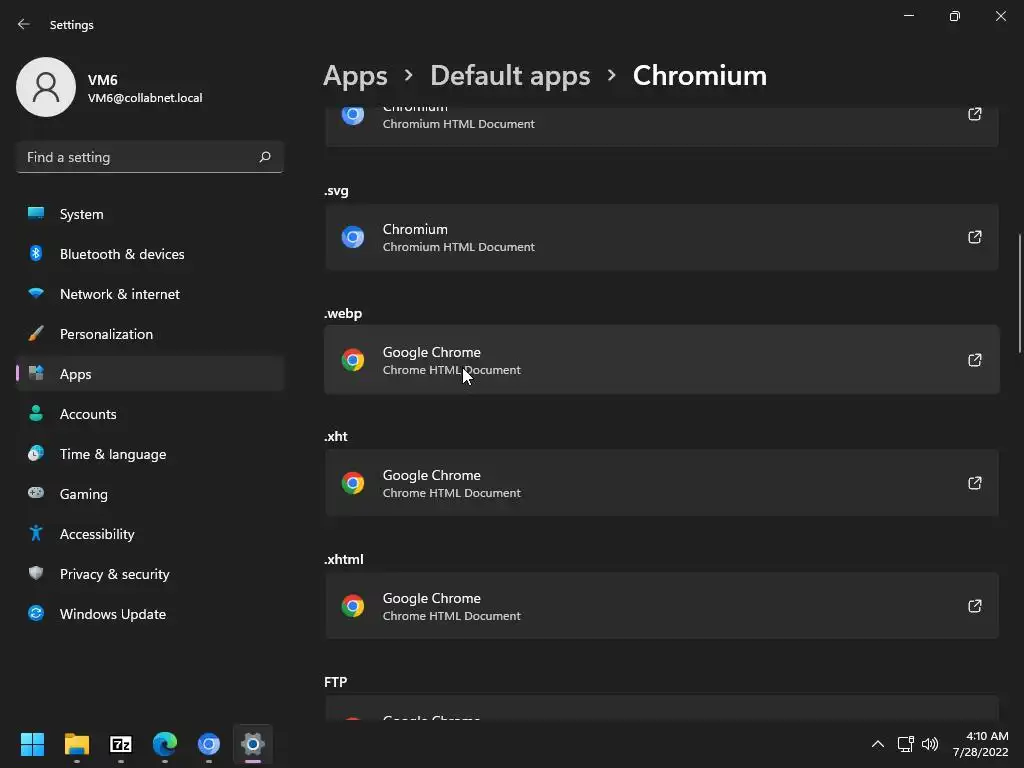Open Privacy & security settings

click(150, 574)
